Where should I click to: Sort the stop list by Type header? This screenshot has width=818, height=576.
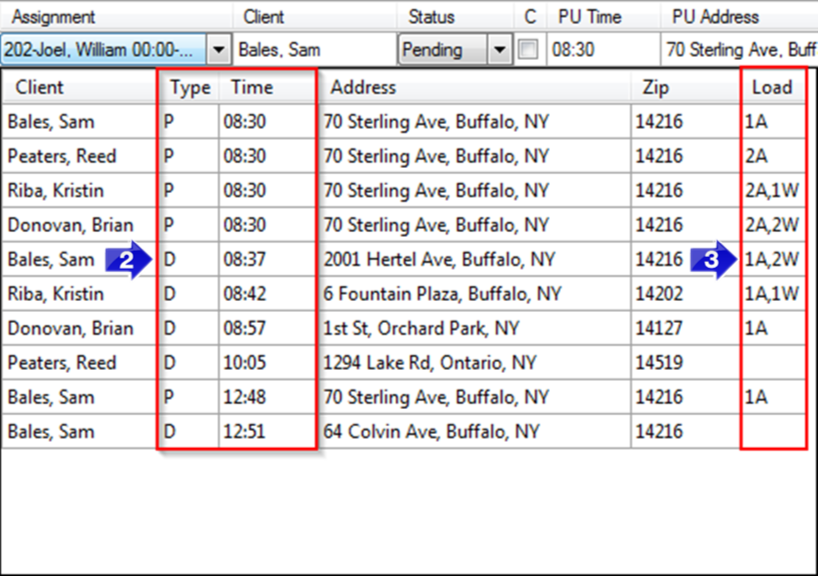[x=190, y=87]
